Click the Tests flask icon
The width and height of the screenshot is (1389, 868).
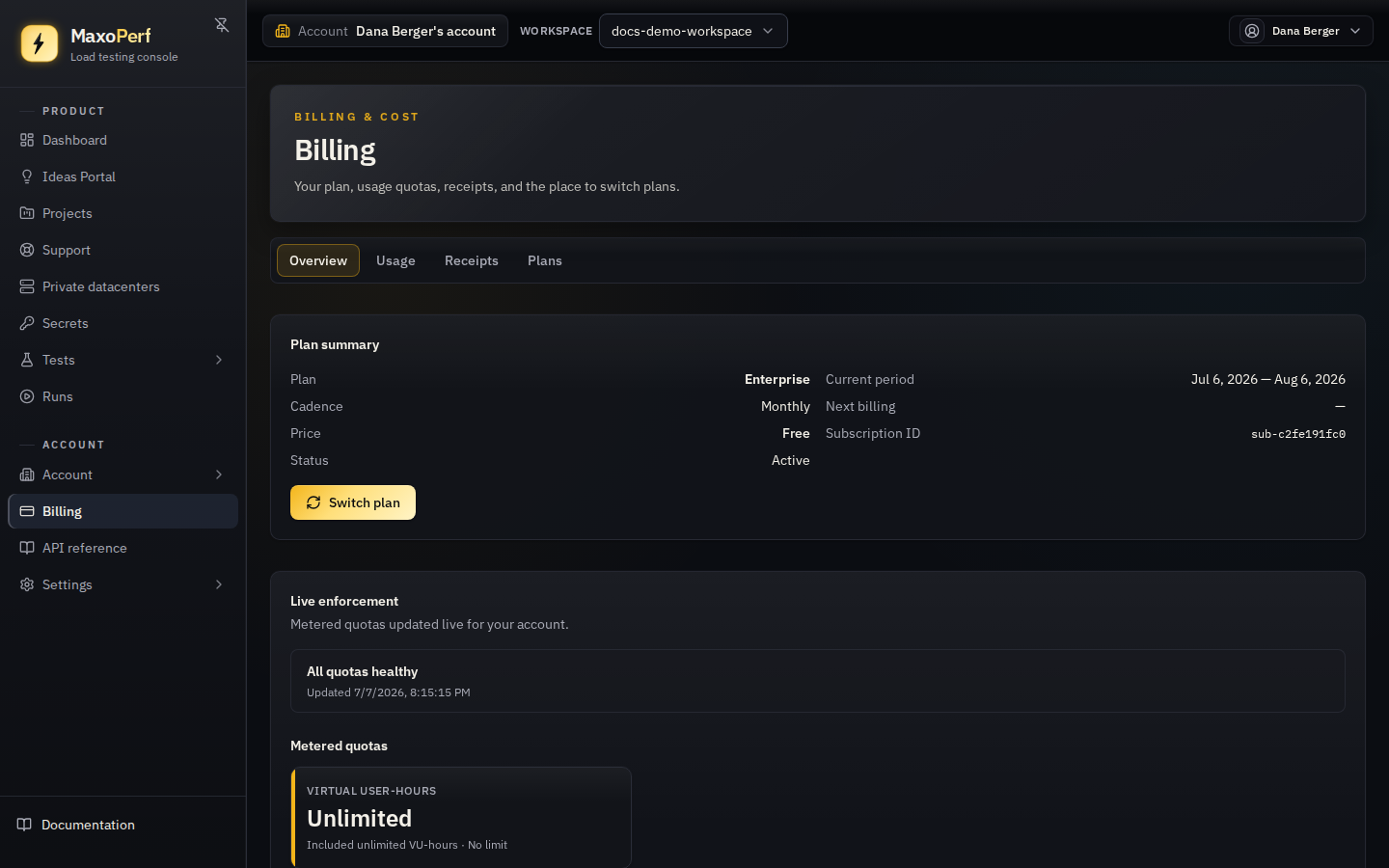click(27, 360)
